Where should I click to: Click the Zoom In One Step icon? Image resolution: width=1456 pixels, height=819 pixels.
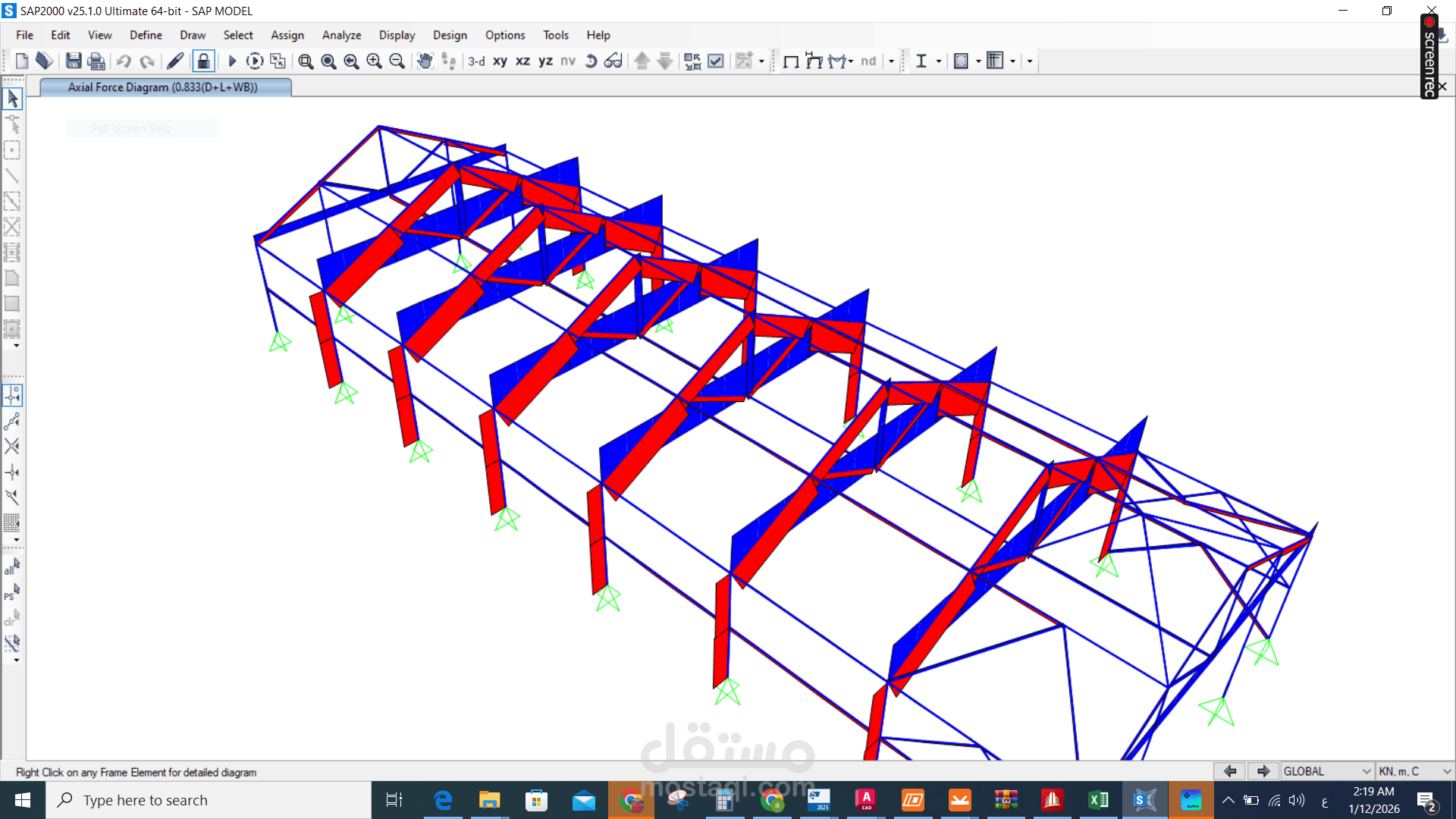374,61
